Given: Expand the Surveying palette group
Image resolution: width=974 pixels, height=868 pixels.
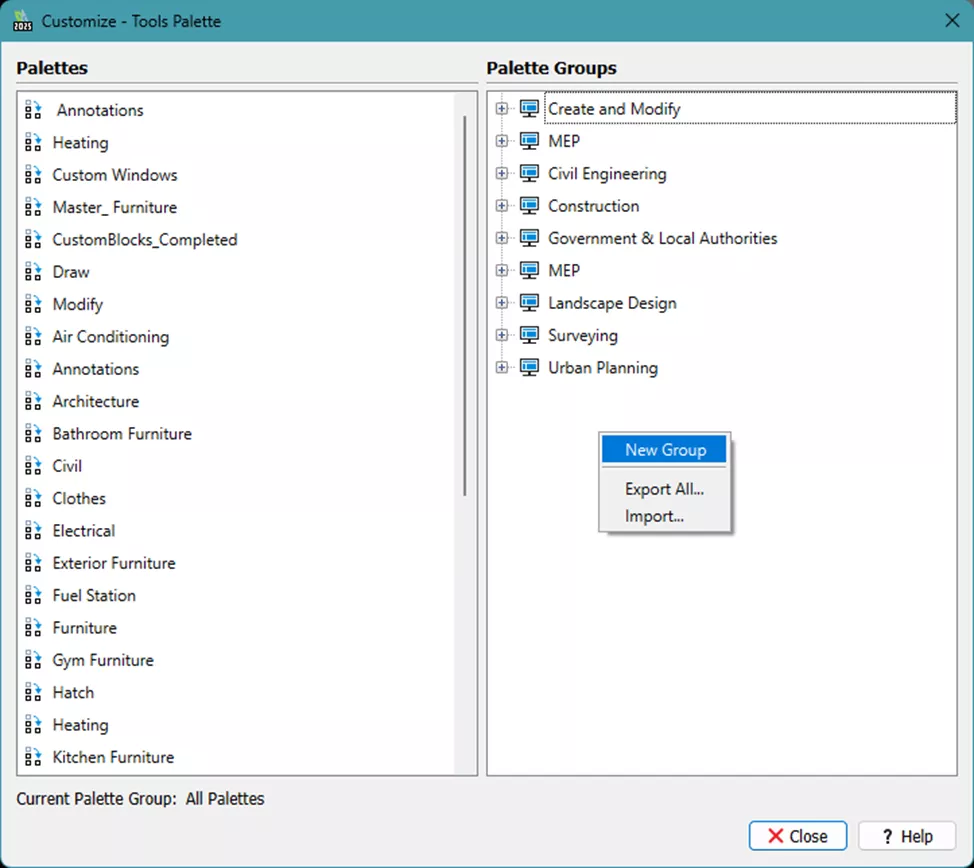Looking at the screenshot, I should (502, 335).
